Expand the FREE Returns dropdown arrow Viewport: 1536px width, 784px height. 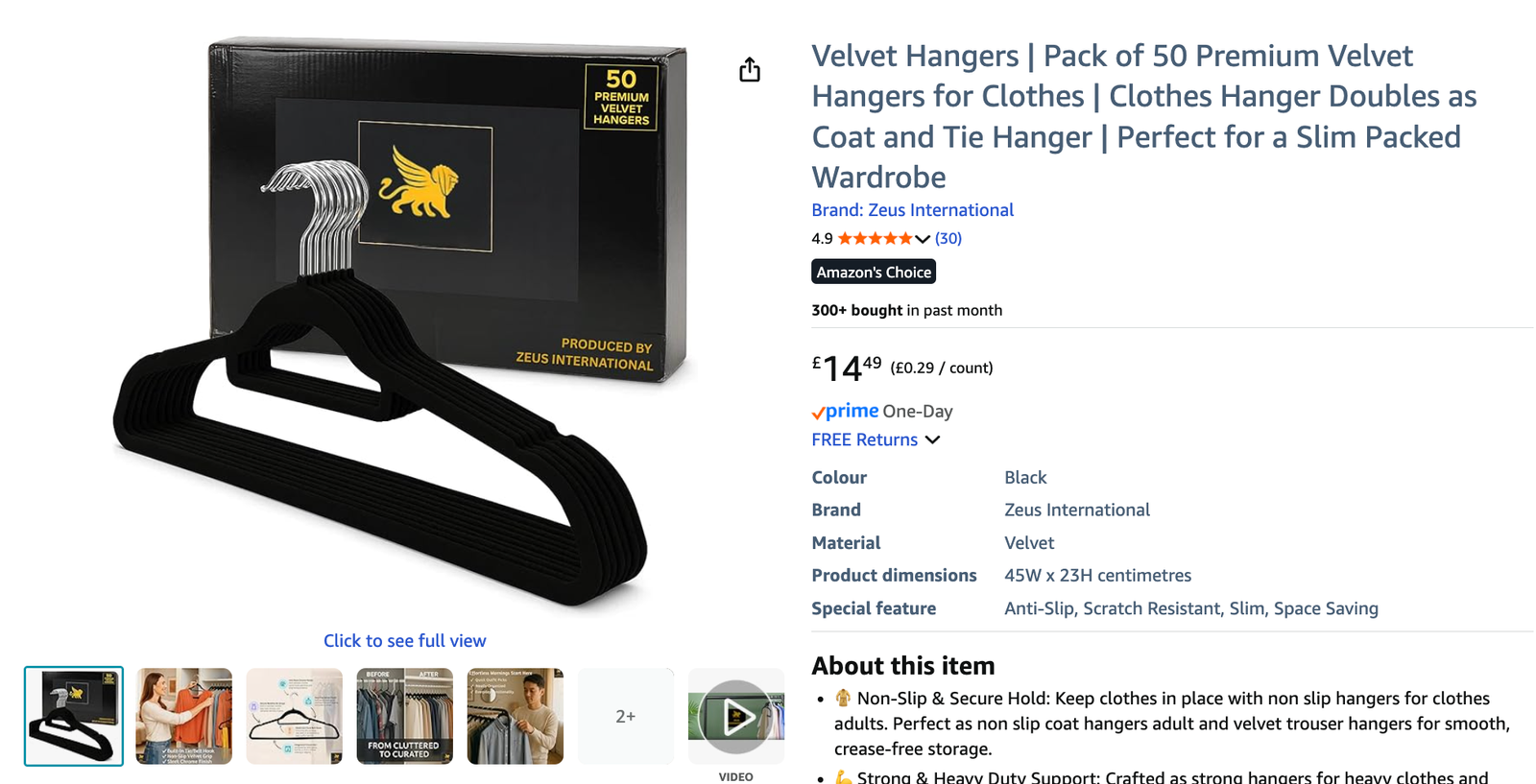(x=932, y=440)
